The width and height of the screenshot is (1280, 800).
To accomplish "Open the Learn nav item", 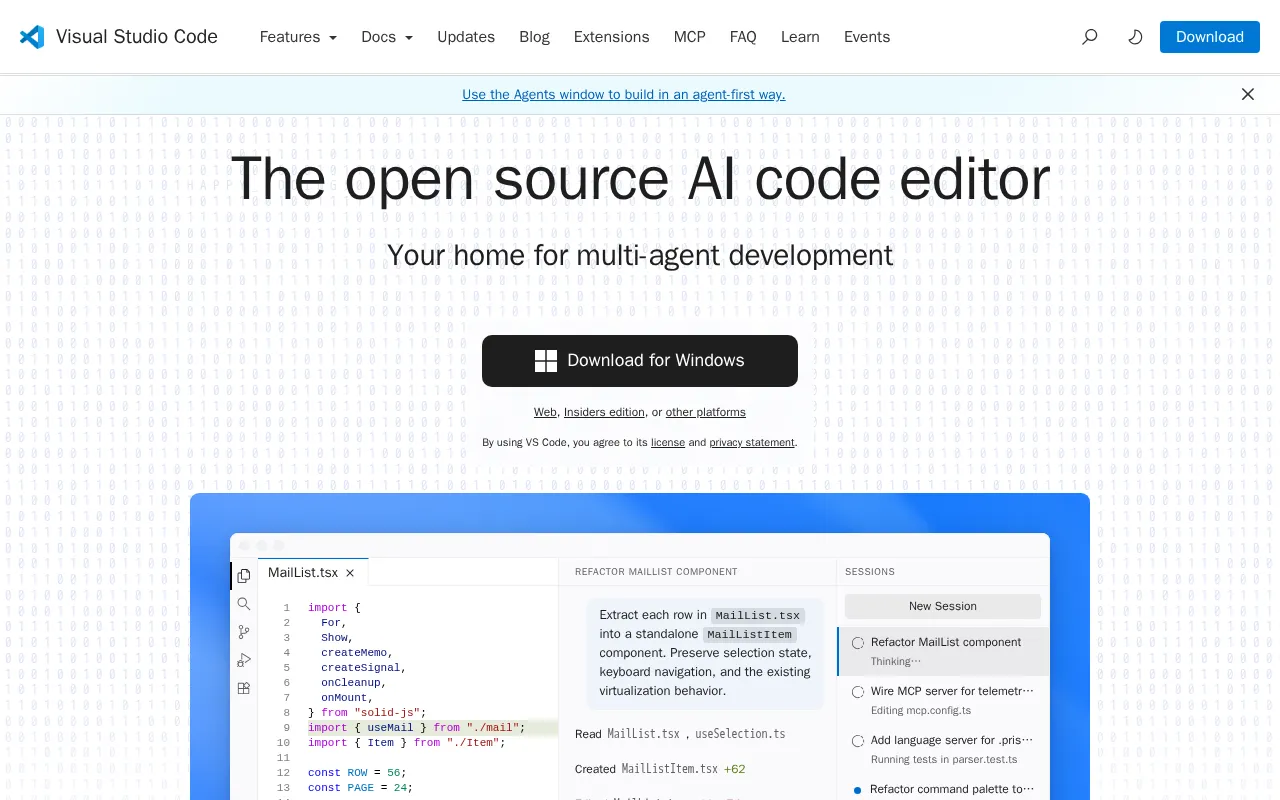I will pyautogui.click(x=800, y=37).
